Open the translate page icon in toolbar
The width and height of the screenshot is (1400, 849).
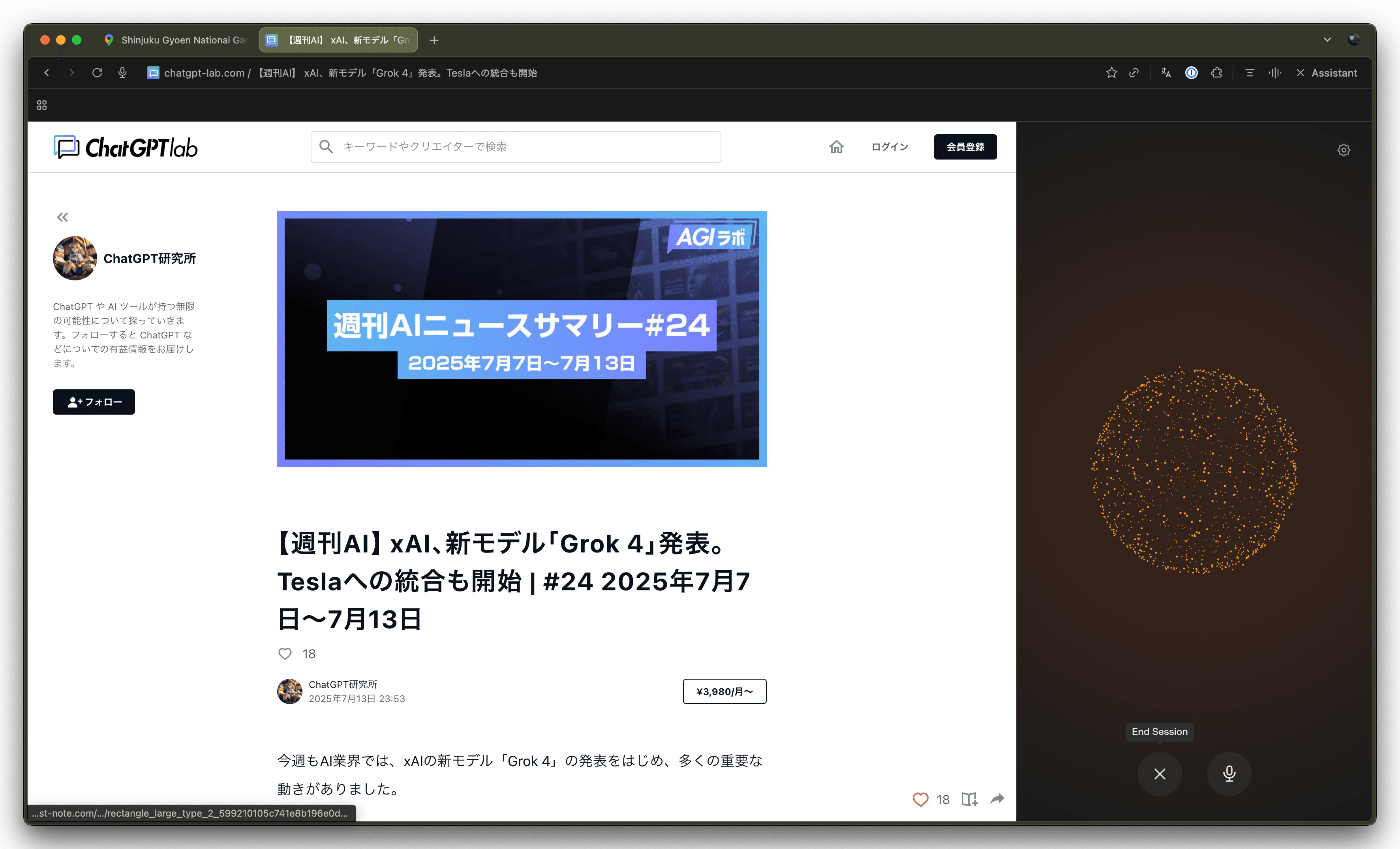click(1166, 73)
